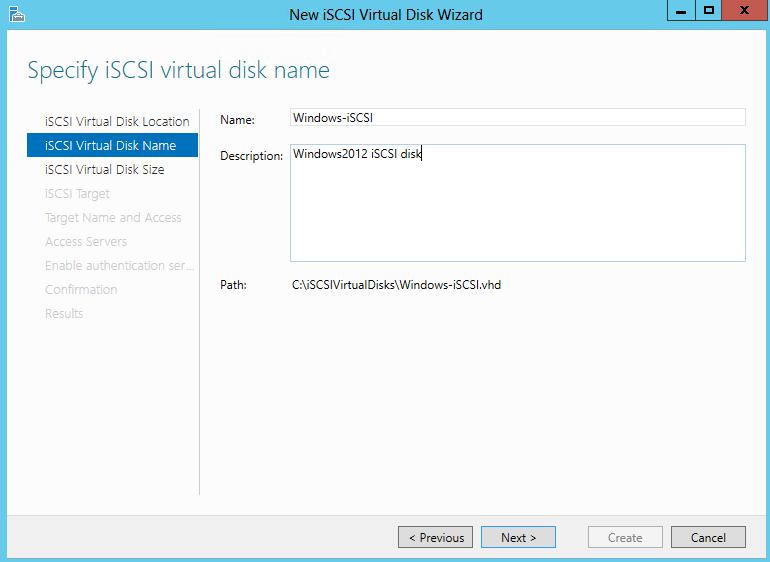Viewport: 770px width, 562px height.
Task: Click the Name field containing Windows-iSCSI
Action: click(517, 117)
